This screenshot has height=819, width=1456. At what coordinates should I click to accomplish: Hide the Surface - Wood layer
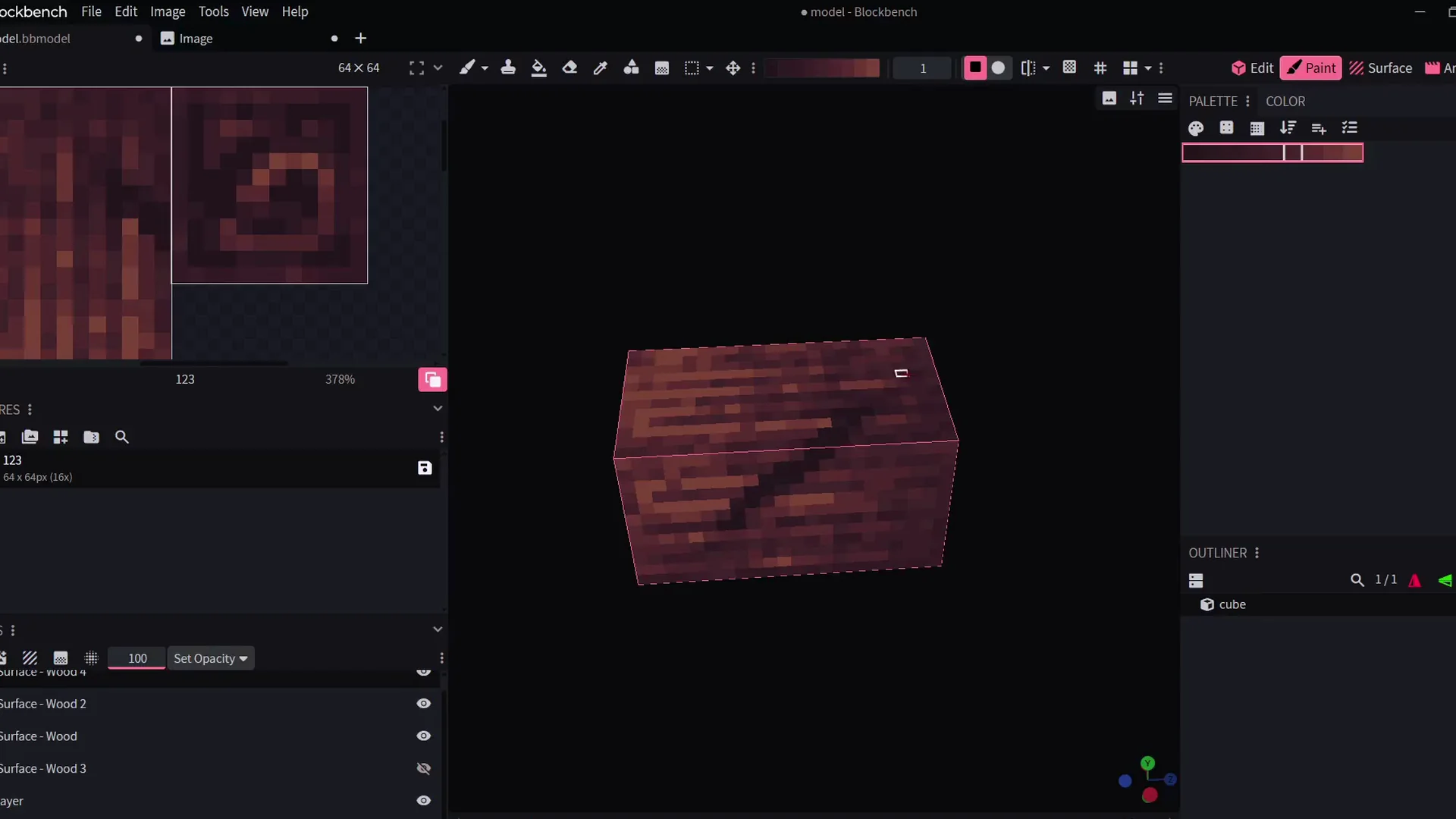[424, 736]
